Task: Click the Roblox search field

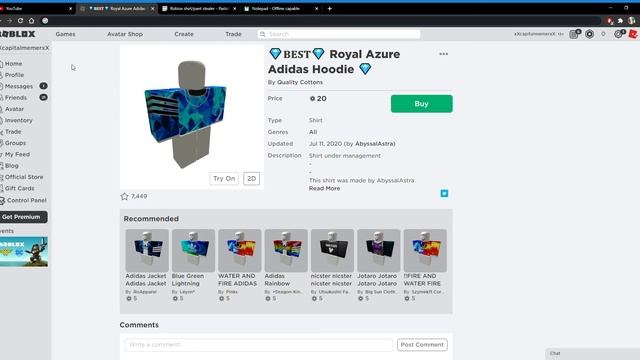Action: (x=339, y=34)
